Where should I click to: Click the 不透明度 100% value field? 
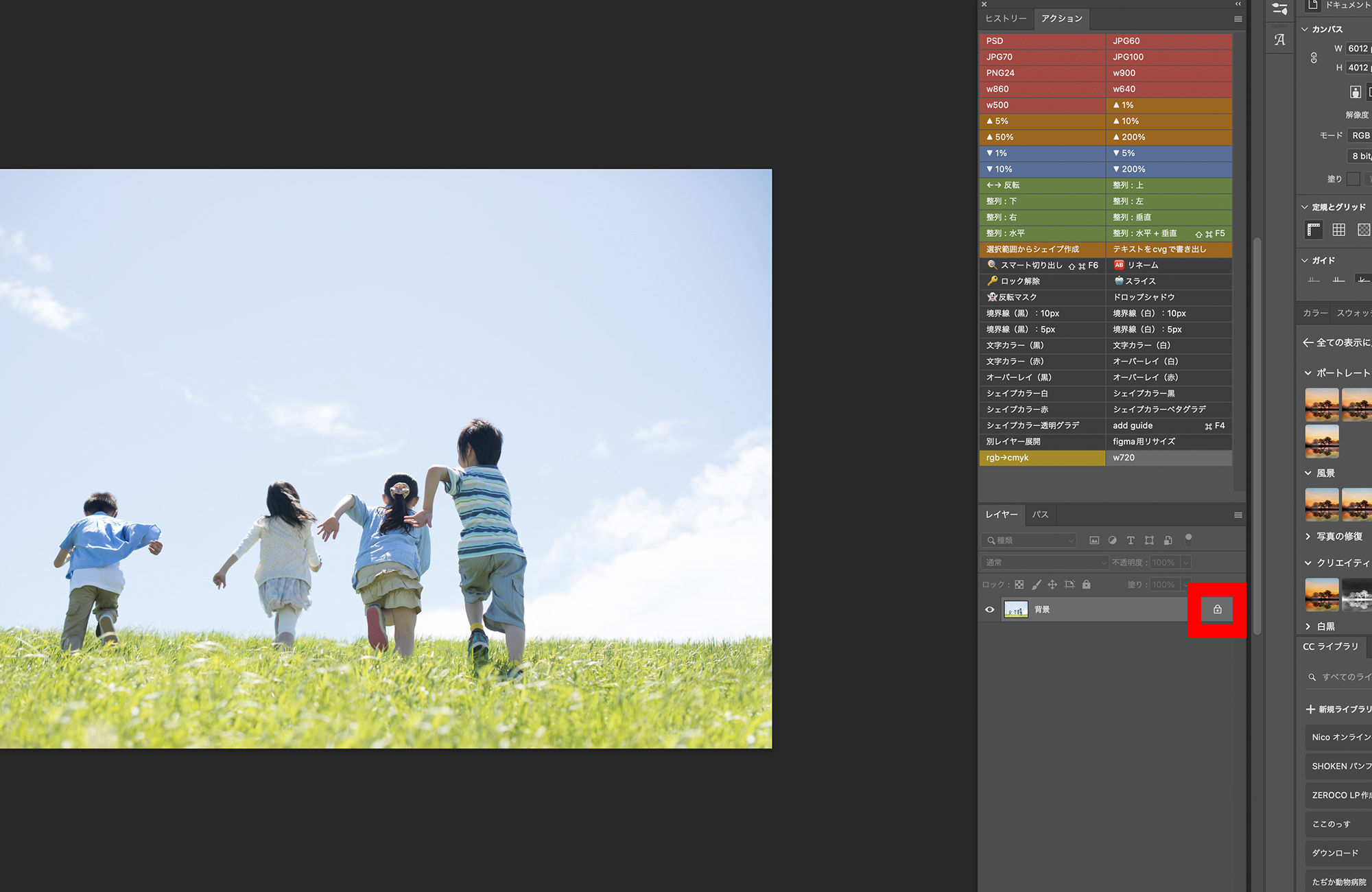click(x=1164, y=563)
